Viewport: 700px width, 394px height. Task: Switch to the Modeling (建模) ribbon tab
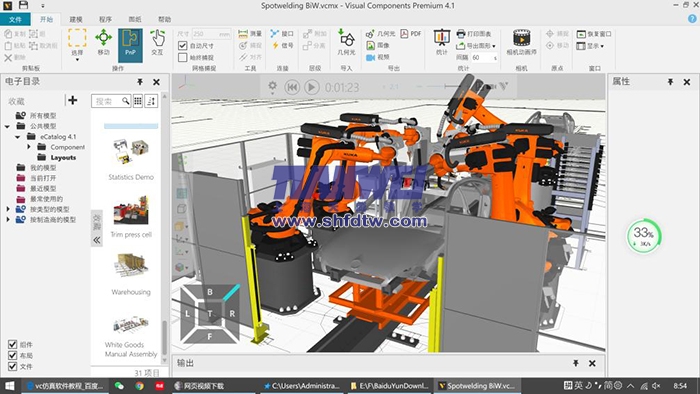pos(76,20)
